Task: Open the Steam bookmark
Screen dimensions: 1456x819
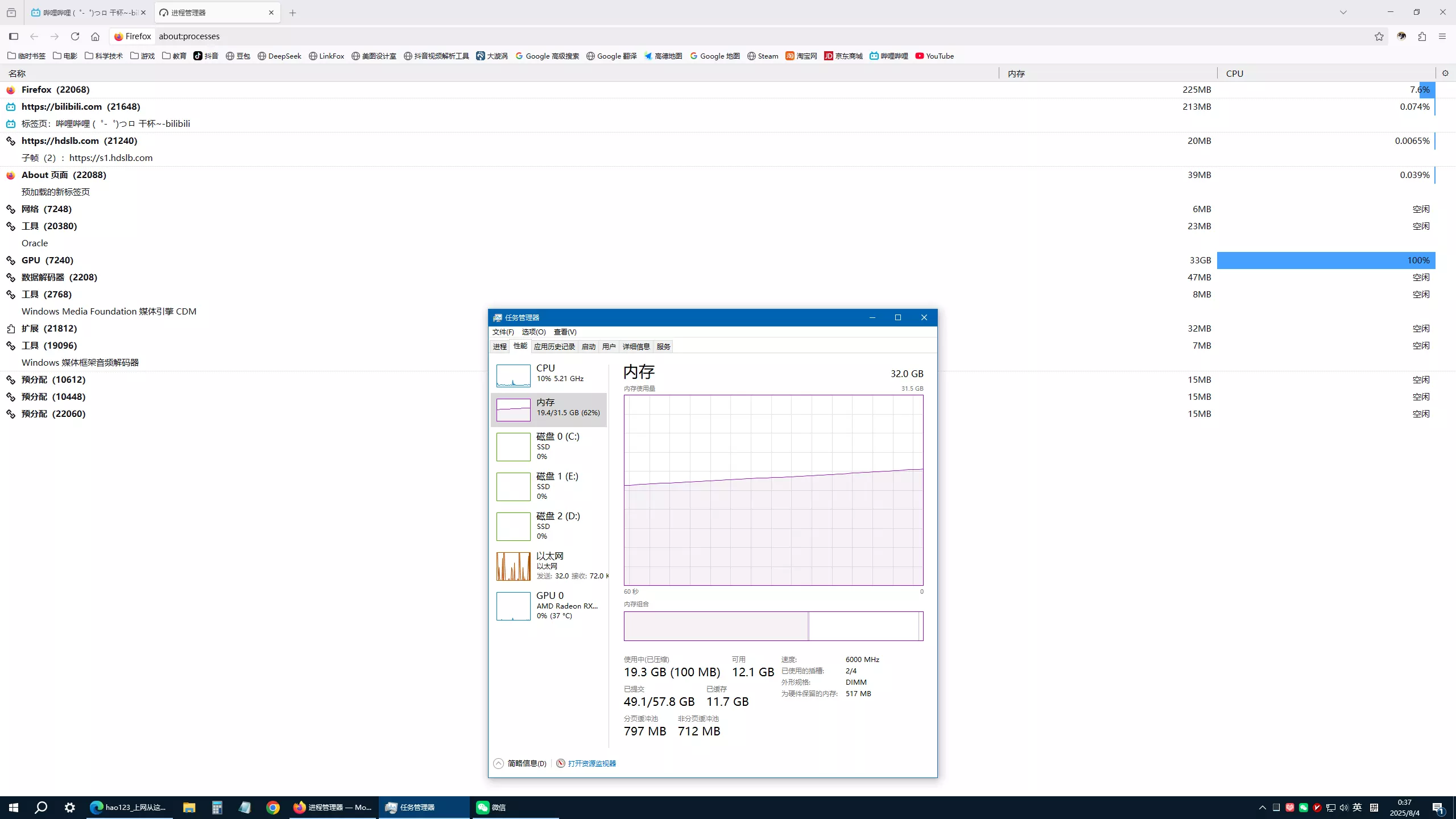Action: pos(762,56)
